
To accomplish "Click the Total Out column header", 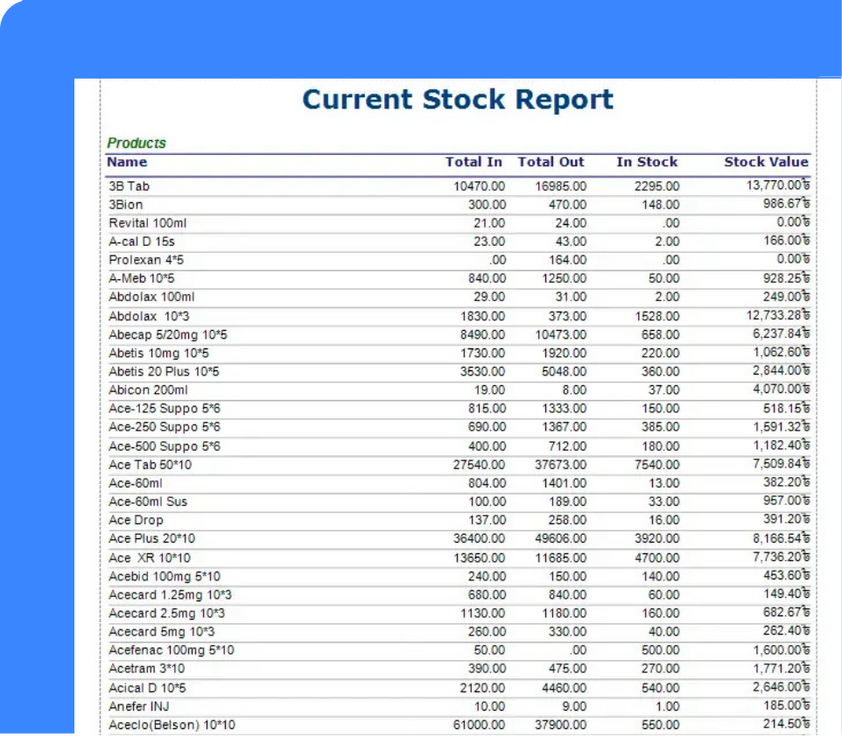I will pos(550,162).
